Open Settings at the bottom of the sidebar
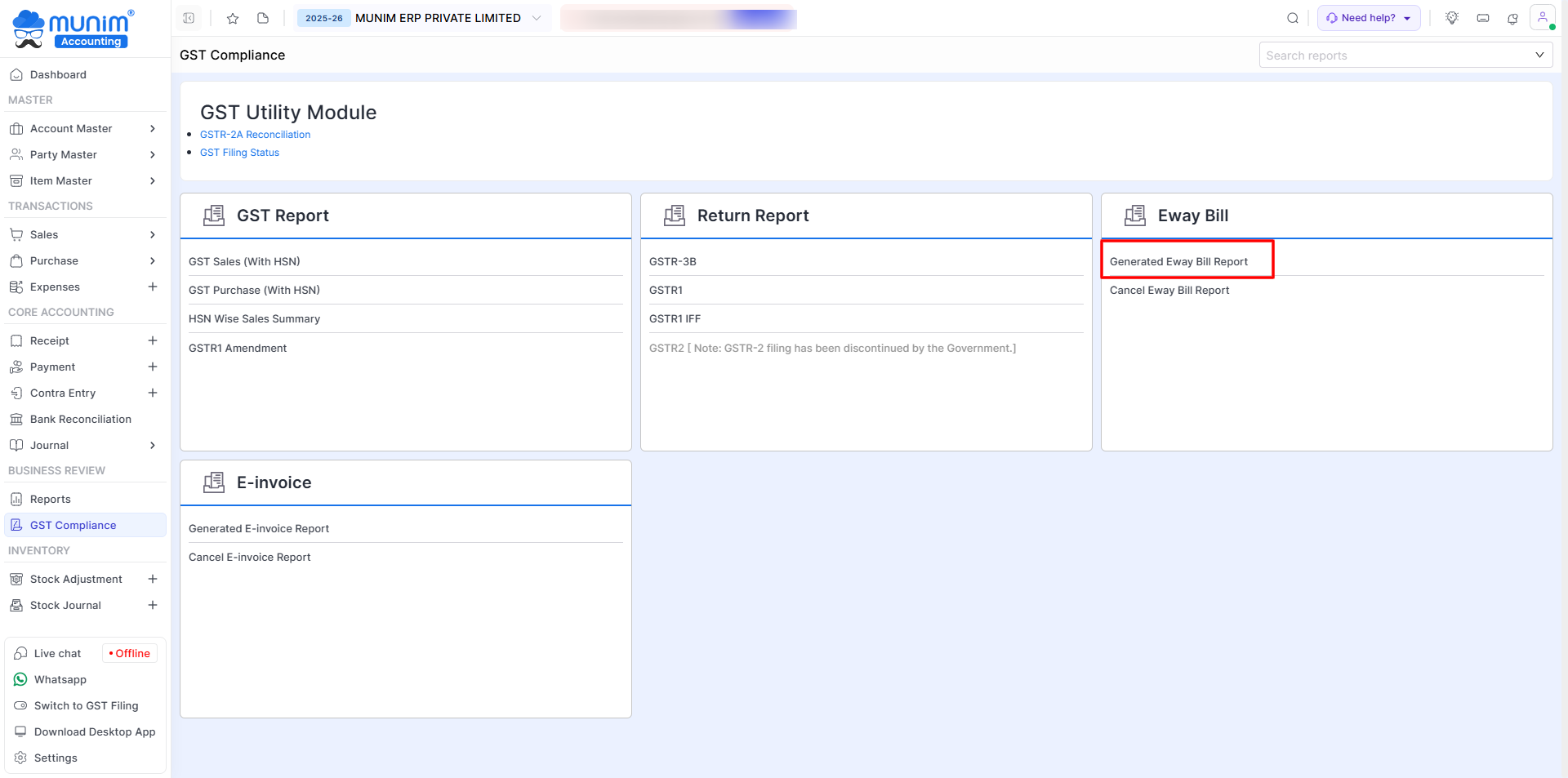The height and width of the screenshot is (778, 1568). pyautogui.click(x=56, y=758)
